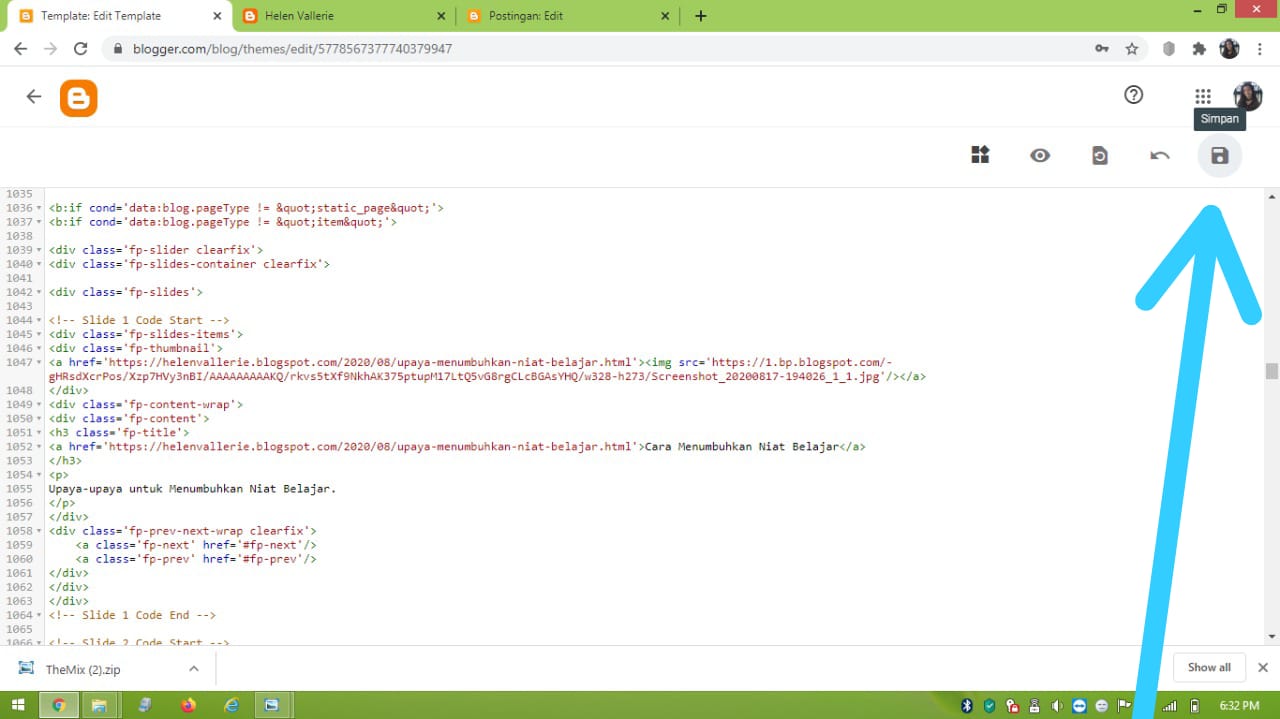Open the Chrome extensions puzzle icon
The width and height of the screenshot is (1280, 719).
tap(1199, 48)
